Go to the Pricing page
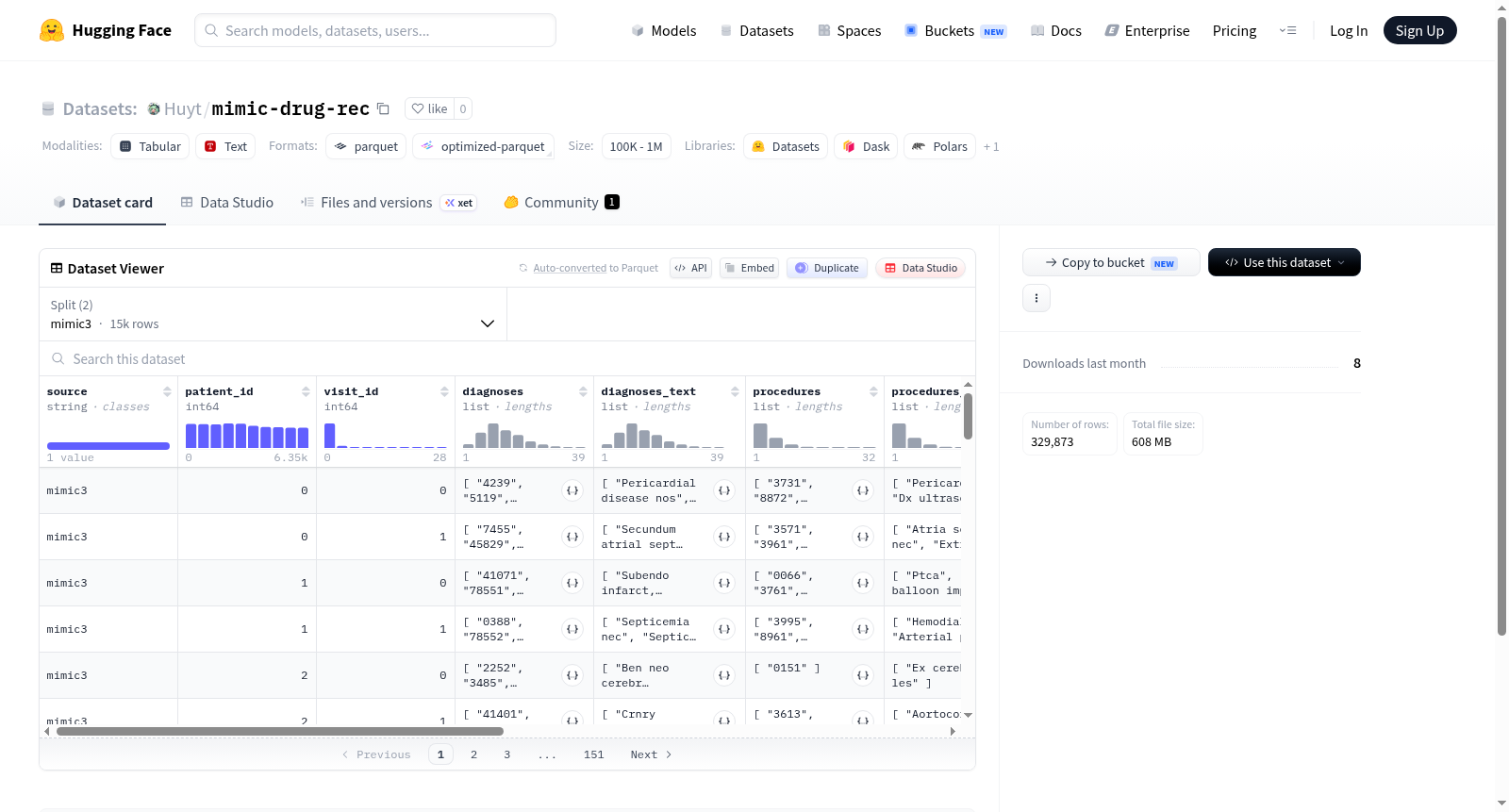 pyautogui.click(x=1235, y=30)
